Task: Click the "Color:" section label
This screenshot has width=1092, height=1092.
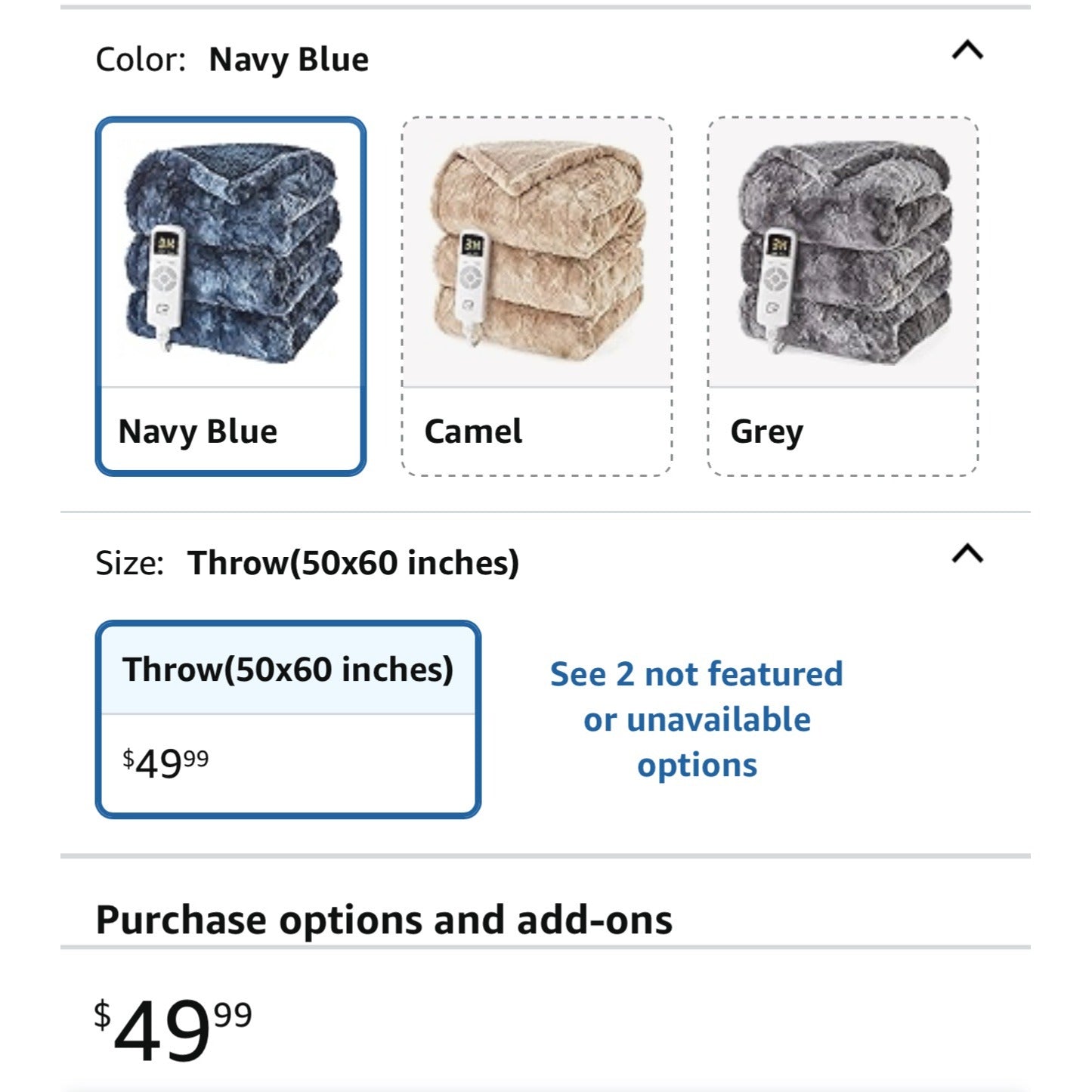Action: [x=141, y=60]
